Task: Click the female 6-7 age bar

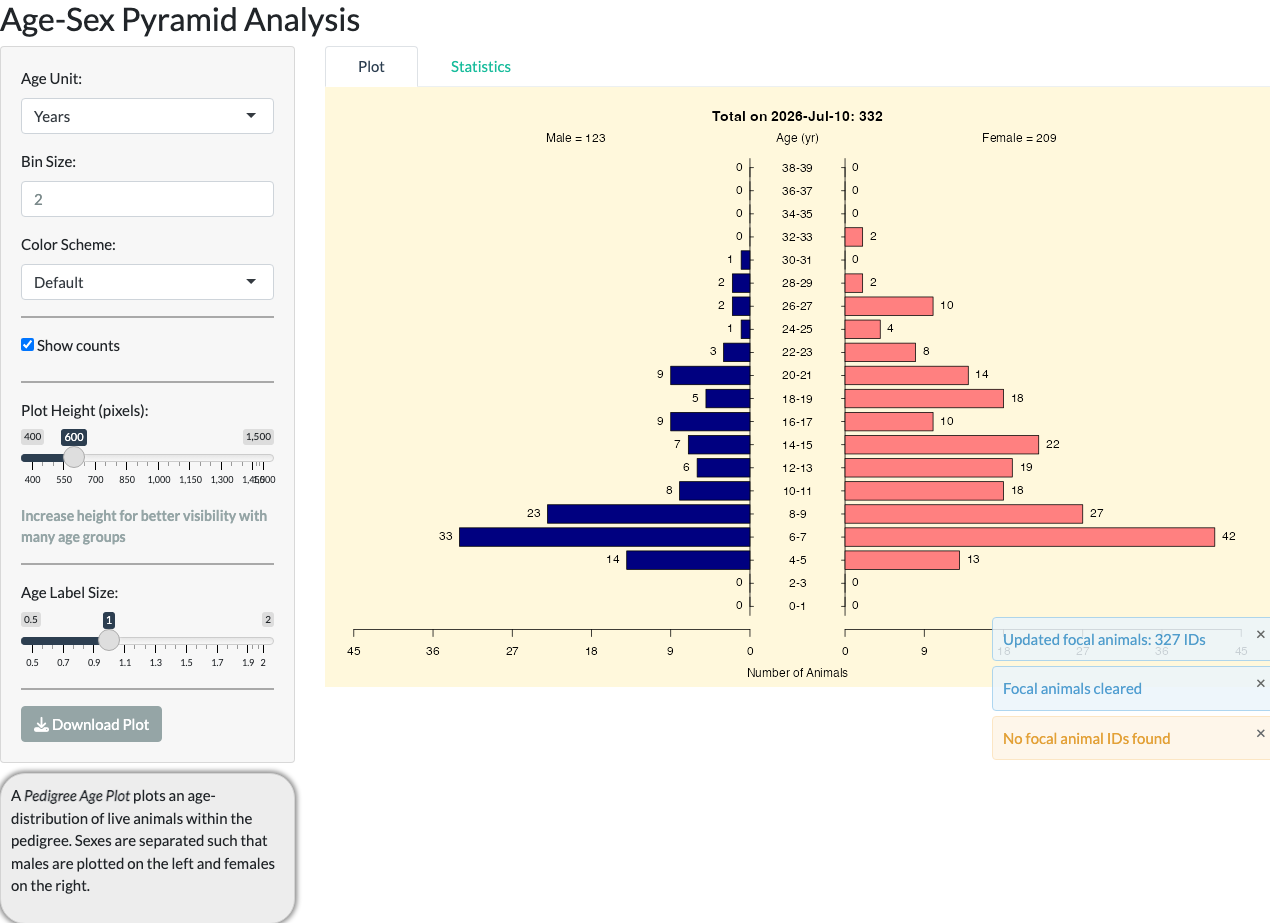Action: [x=1030, y=537]
